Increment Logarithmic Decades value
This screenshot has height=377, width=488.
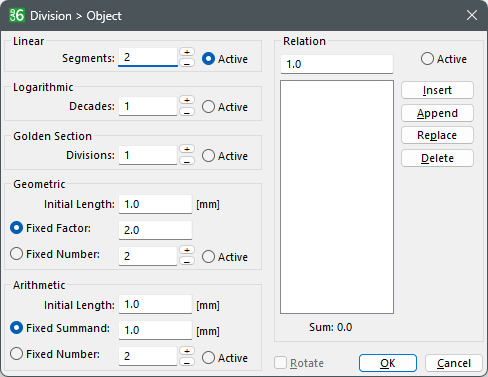click(x=187, y=100)
